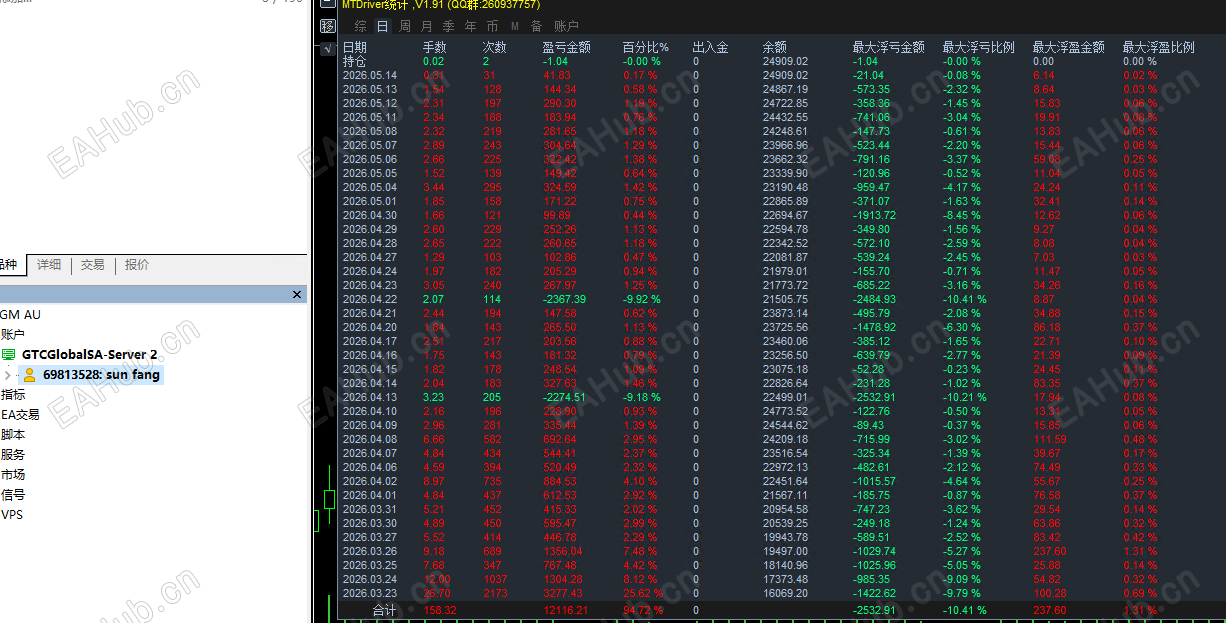Click the 2026.05.14 date row
Image resolution: width=1226 pixels, height=623 pixels.
pyautogui.click(x=370, y=75)
